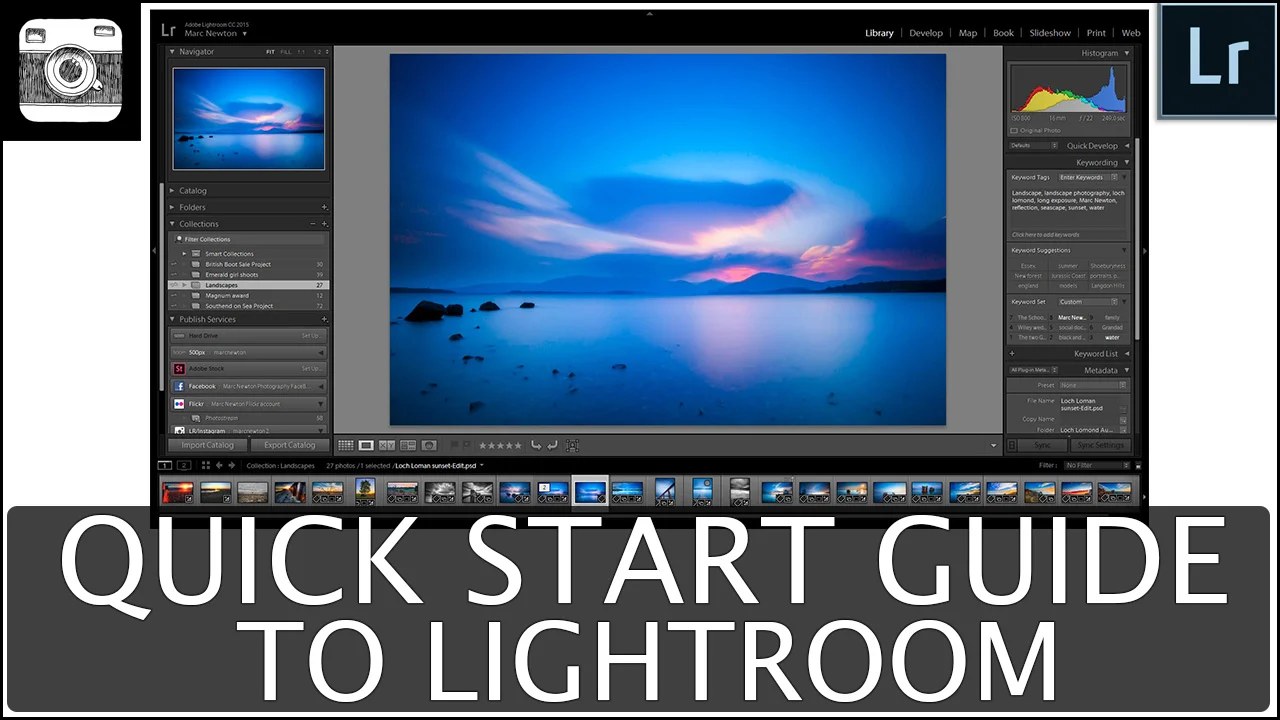Toggle the pick flag in the toolbar
Image resolution: width=1280 pixels, height=720 pixels.
click(x=453, y=445)
